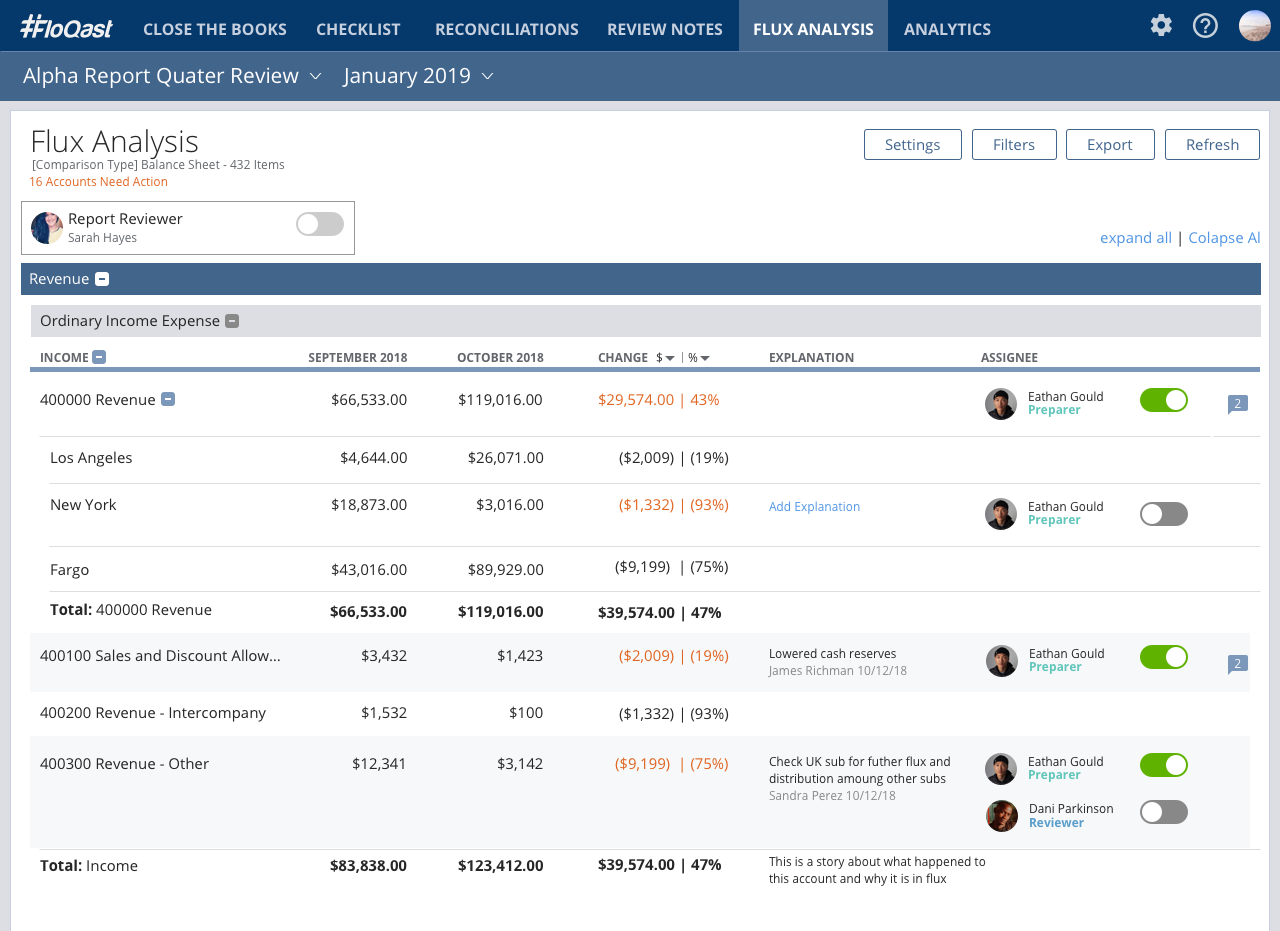Click the SEPTEMBER 2018 column header
This screenshot has width=1280, height=931.
pos(357,358)
